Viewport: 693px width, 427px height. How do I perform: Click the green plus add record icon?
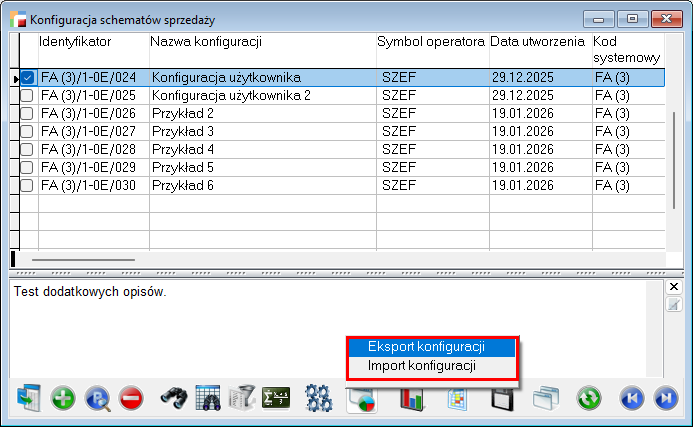pos(63,398)
